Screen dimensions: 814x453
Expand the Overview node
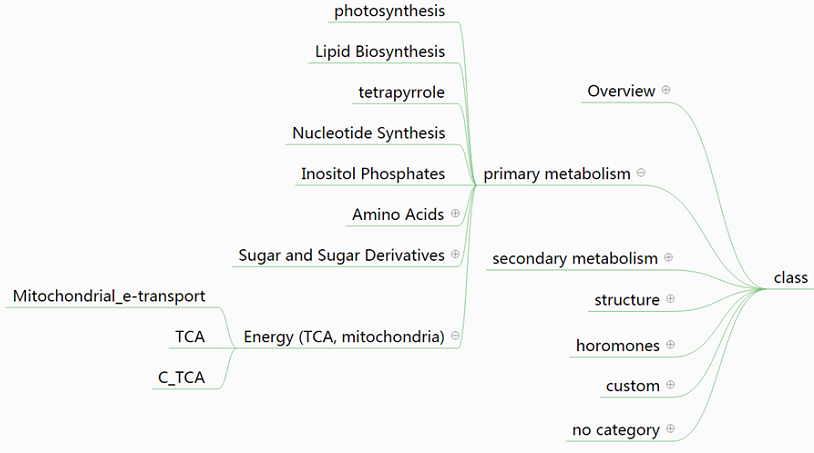[x=666, y=90]
